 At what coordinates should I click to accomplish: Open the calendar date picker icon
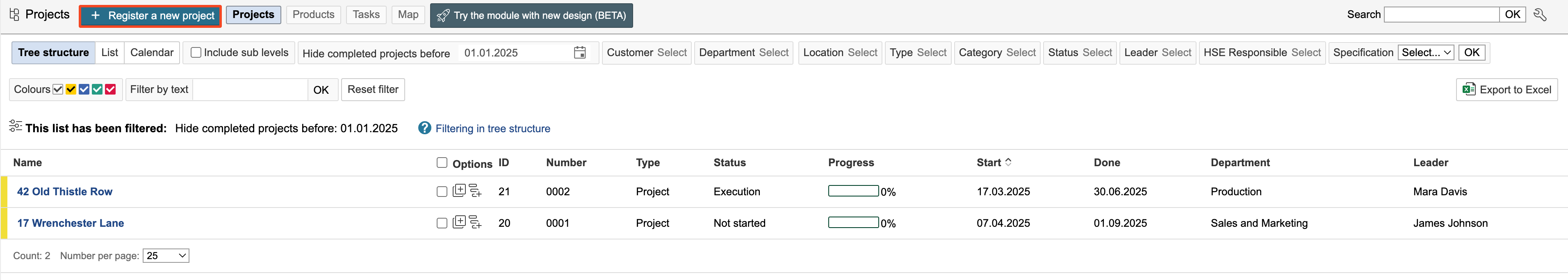[579, 53]
